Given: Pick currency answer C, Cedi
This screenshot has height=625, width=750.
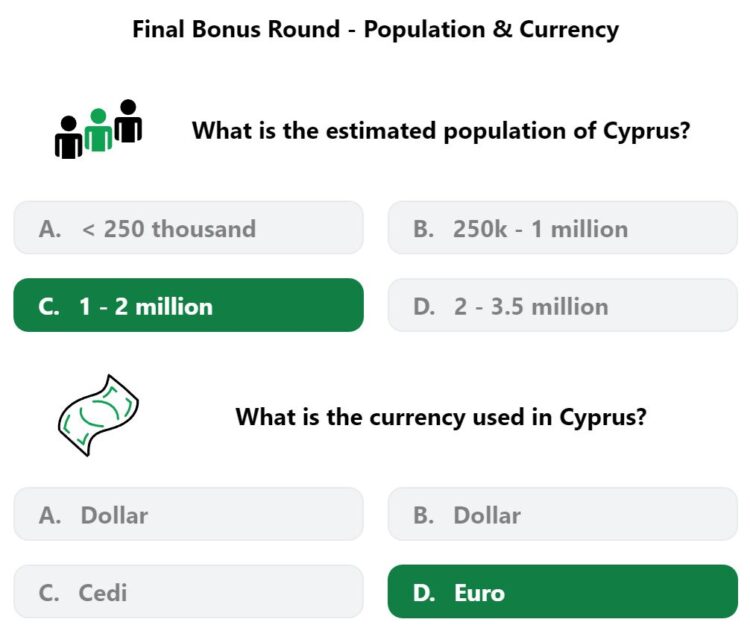Looking at the screenshot, I should coord(188,592).
